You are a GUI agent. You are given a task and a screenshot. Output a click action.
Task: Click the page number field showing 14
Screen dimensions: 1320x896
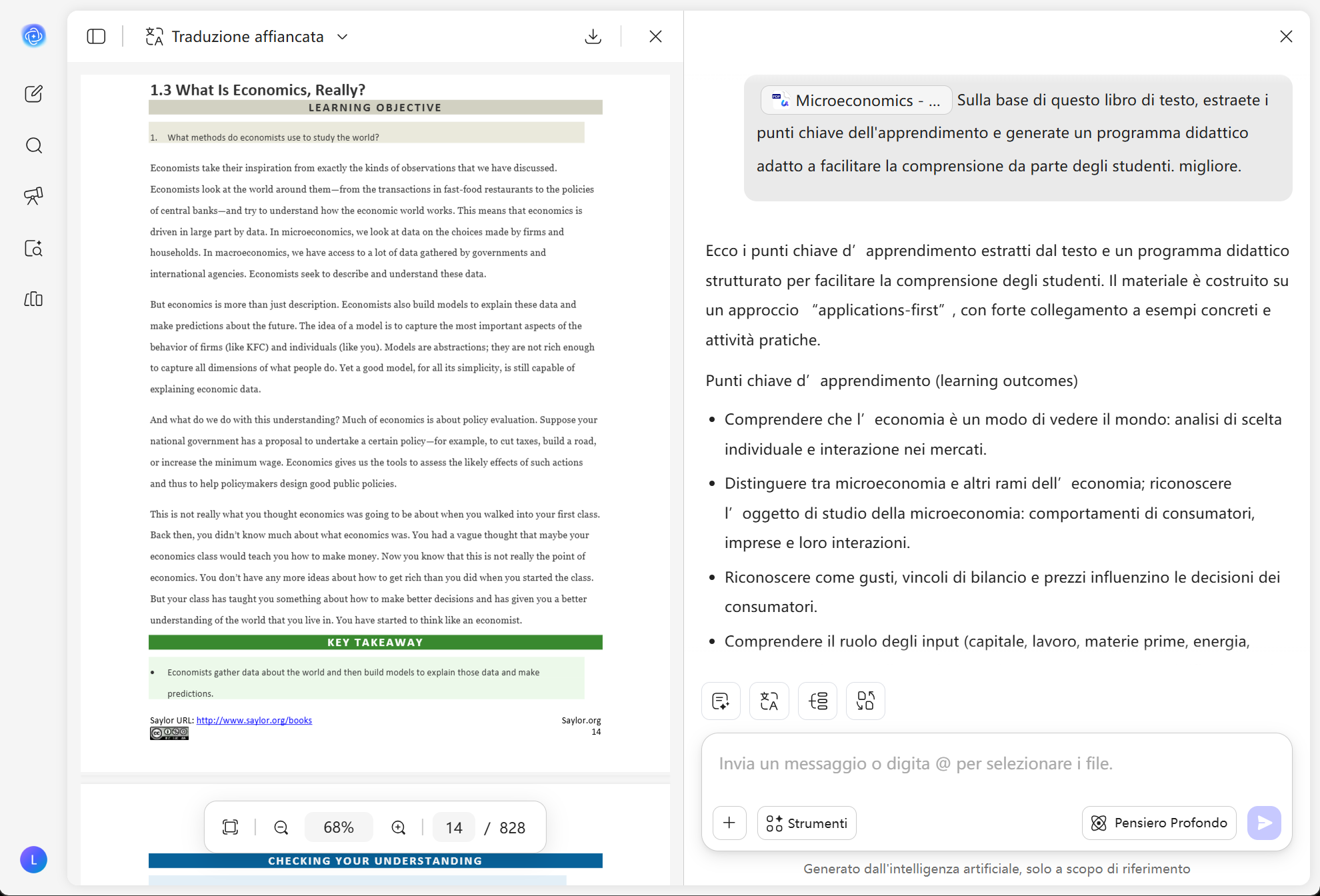pyautogui.click(x=453, y=827)
